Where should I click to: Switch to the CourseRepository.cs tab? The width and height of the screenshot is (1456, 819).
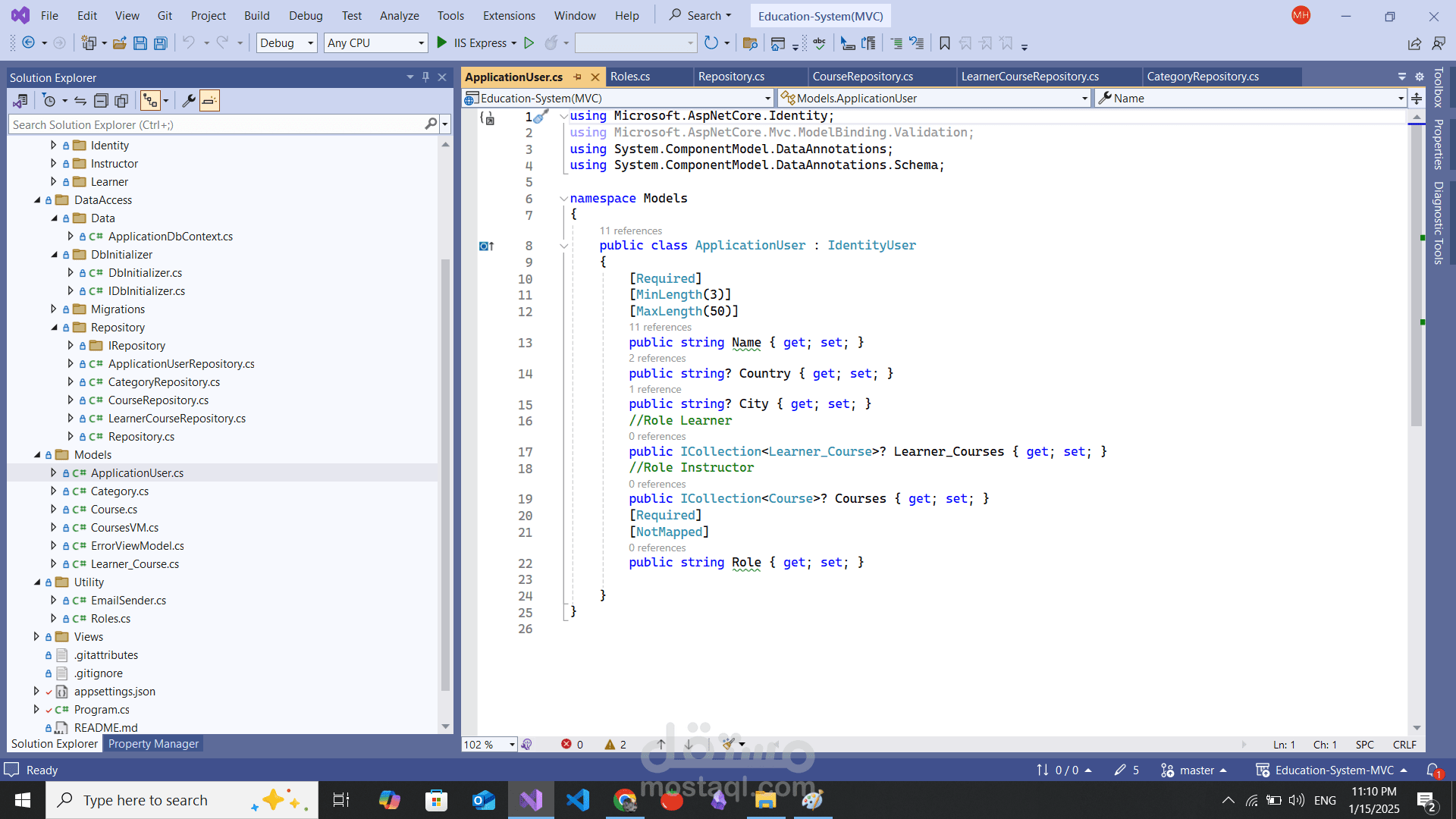862,77
